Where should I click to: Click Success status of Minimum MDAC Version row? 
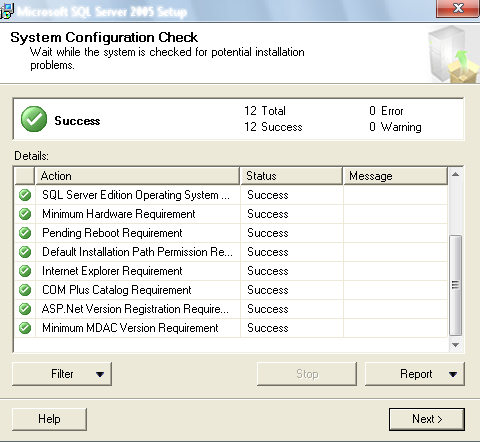point(268,328)
